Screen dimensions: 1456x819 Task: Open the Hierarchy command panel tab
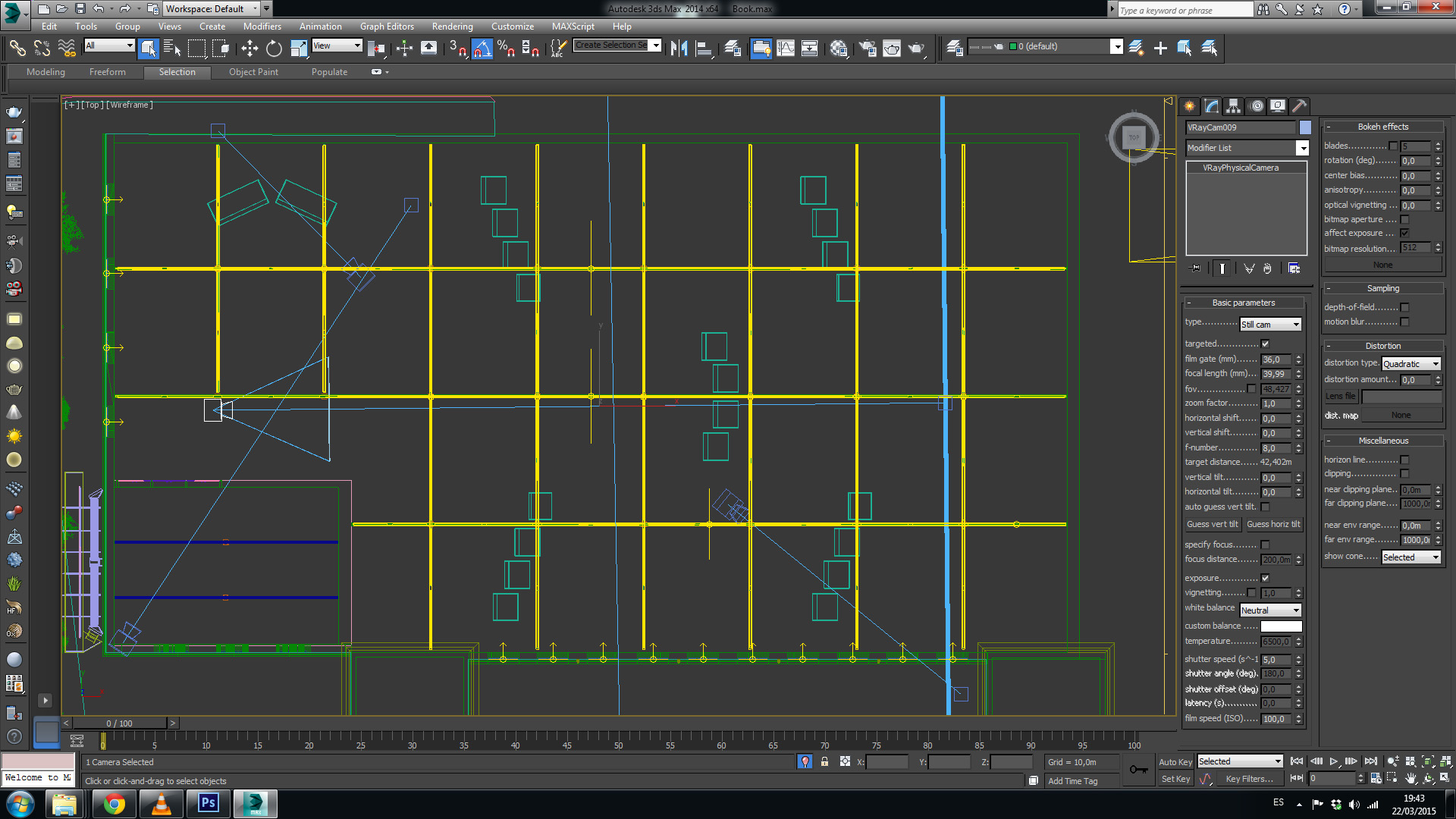1234,106
